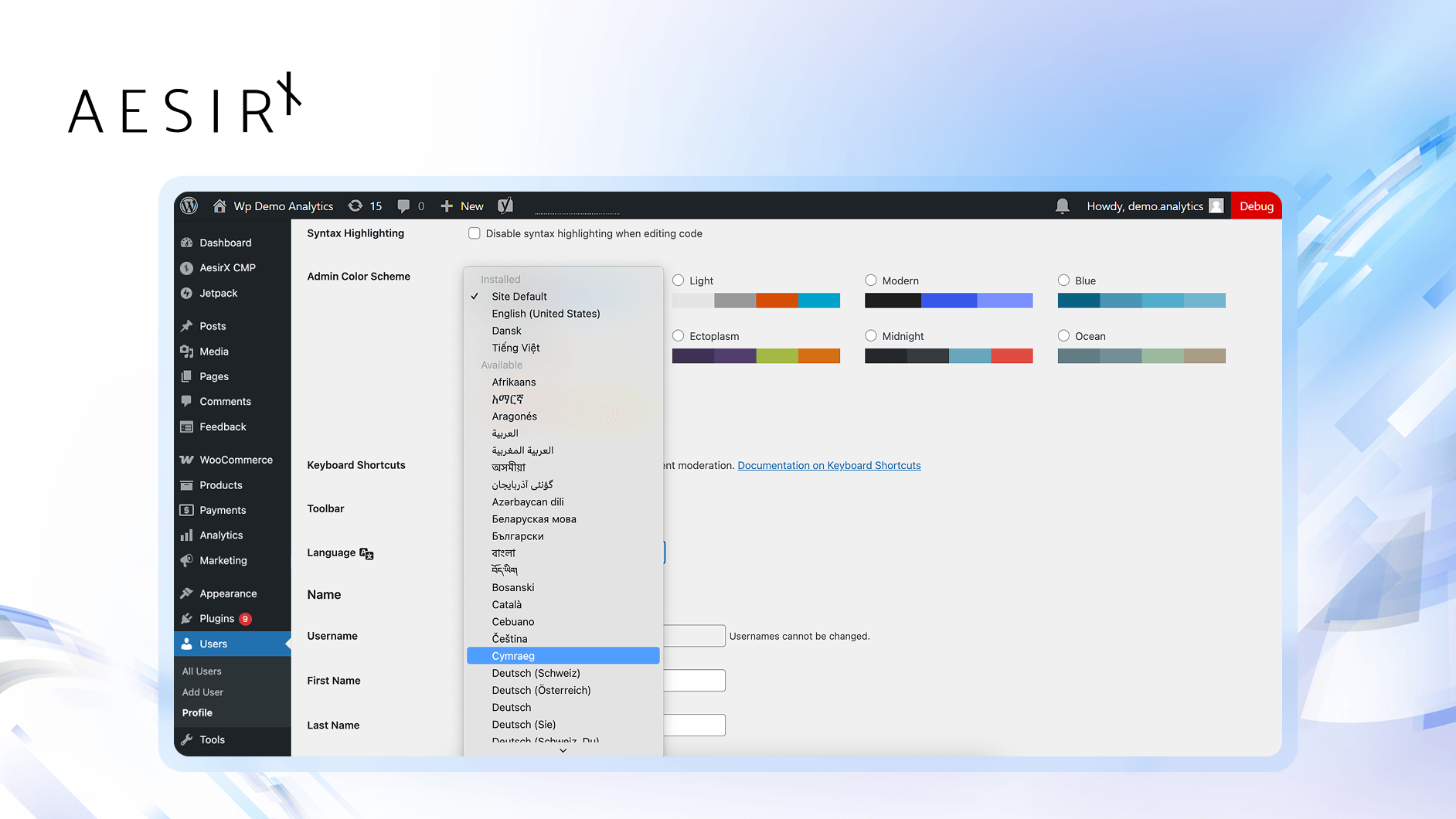The height and width of the screenshot is (819, 1456).
Task: Select the Modern admin color scheme
Action: [x=870, y=280]
